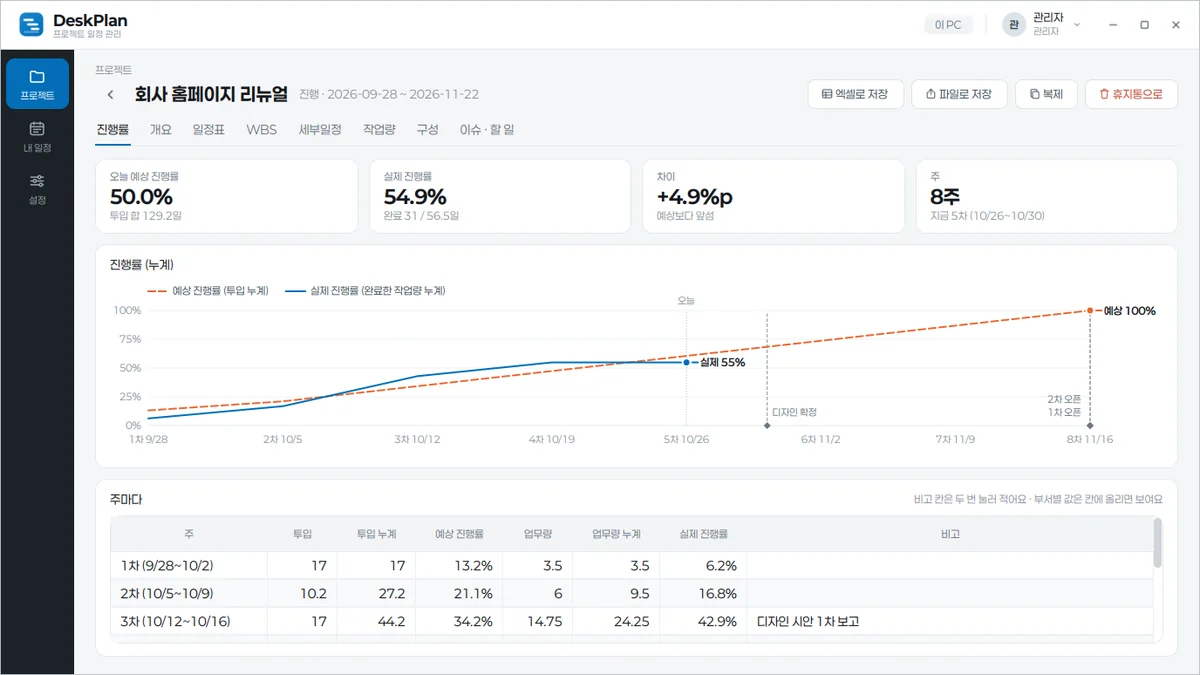Switch to the WBS tab
Image resolution: width=1200 pixels, height=675 pixels.
tap(262, 130)
